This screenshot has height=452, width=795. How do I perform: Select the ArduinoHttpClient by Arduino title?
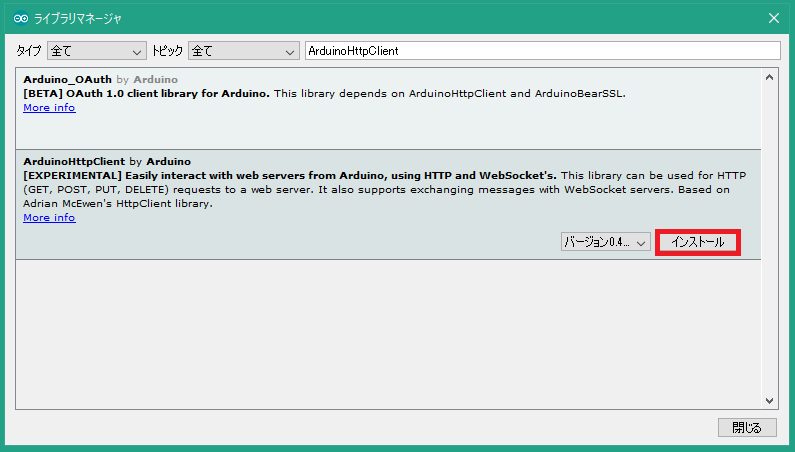pyautogui.click(x=107, y=161)
